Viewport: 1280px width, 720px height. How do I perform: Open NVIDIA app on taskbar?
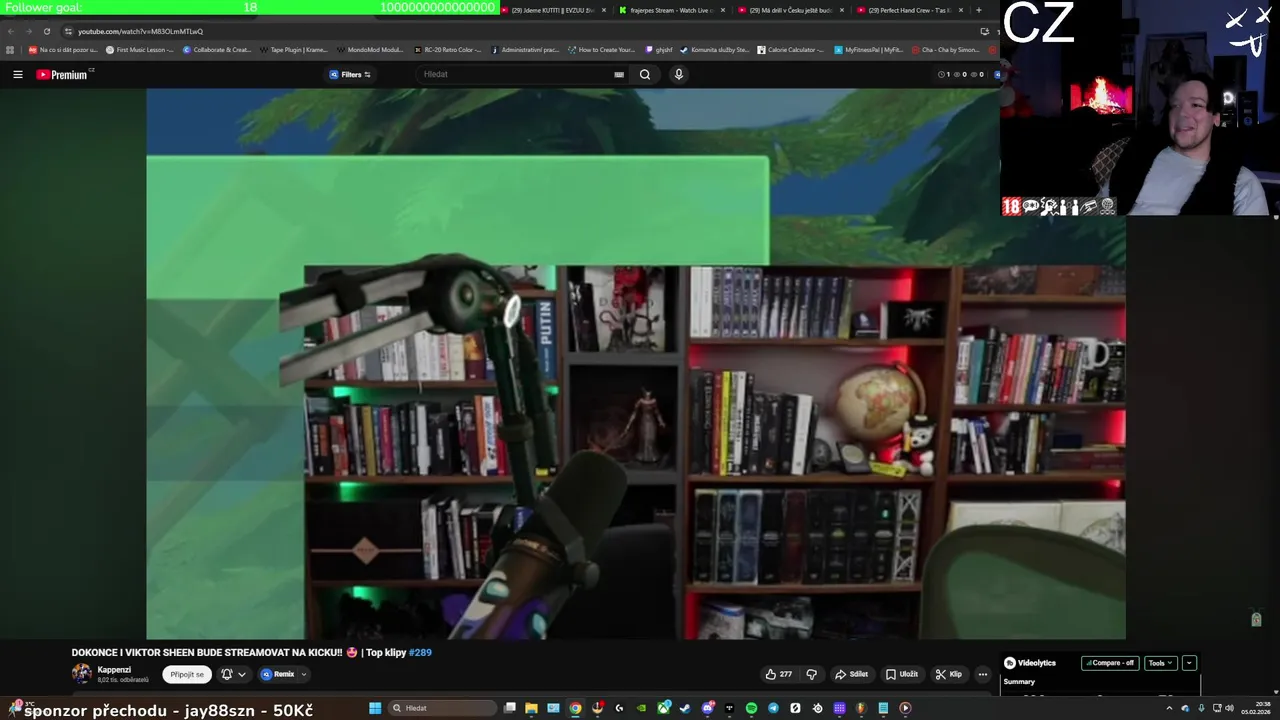tap(641, 708)
